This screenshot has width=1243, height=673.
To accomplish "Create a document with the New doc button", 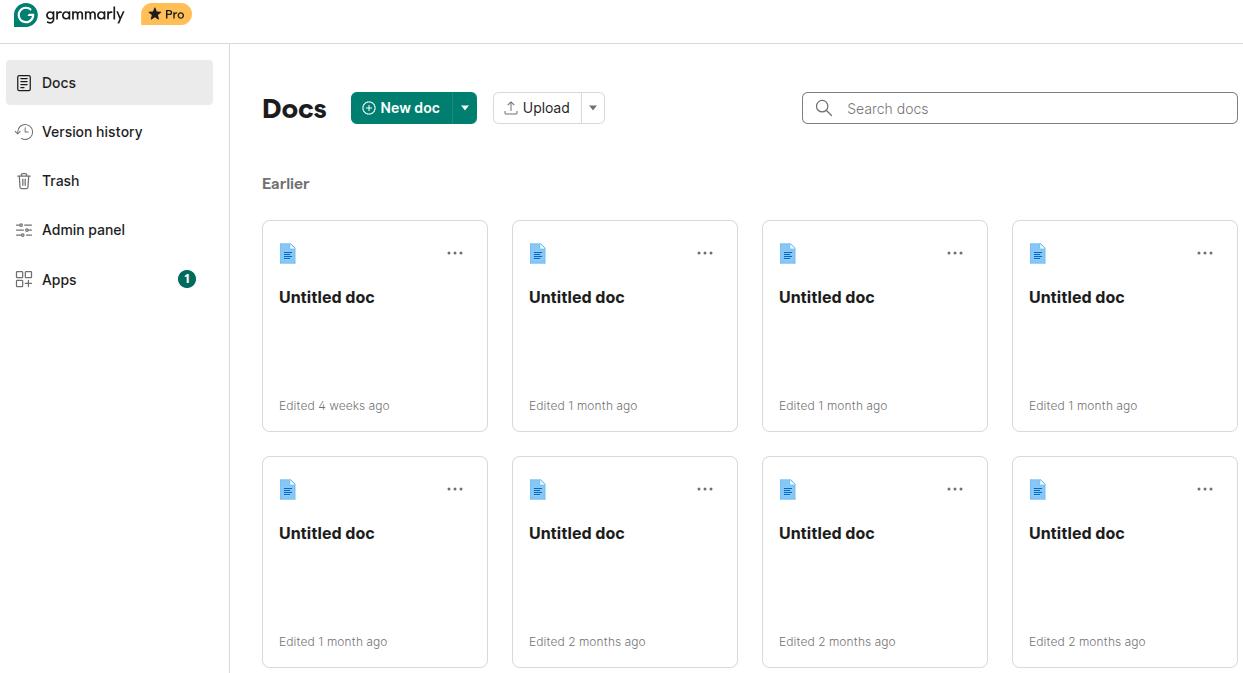I will click(x=404, y=107).
